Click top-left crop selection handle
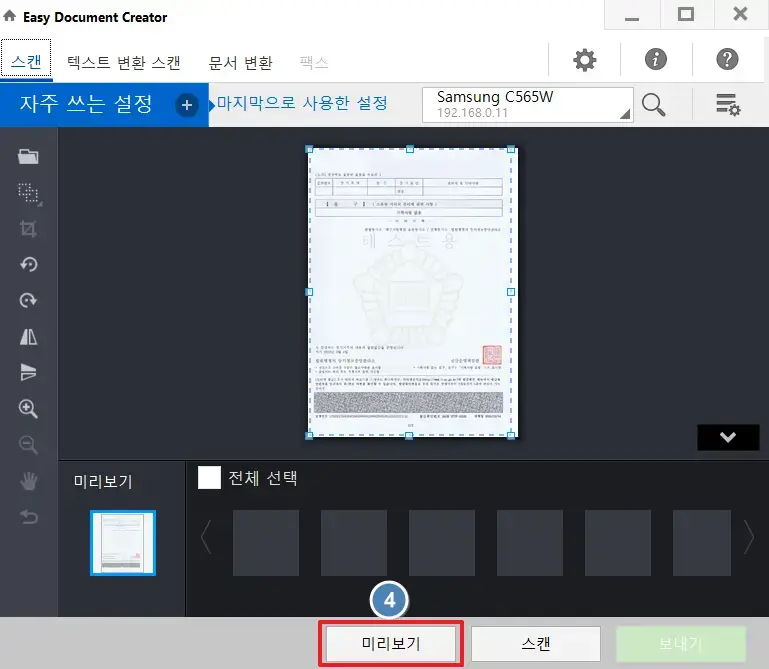The width and height of the screenshot is (769, 669). (x=309, y=149)
